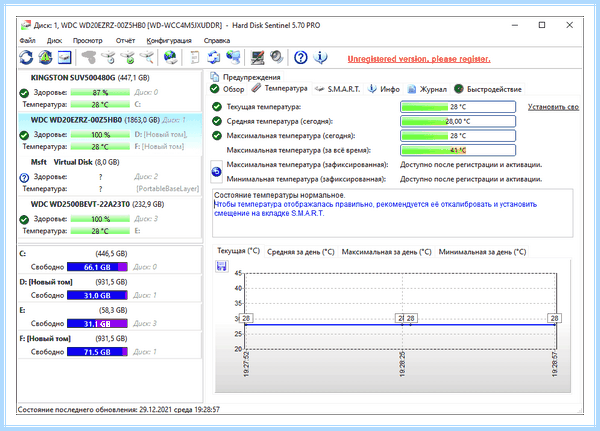
Task: Open the Файл menu
Action: pos(28,41)
